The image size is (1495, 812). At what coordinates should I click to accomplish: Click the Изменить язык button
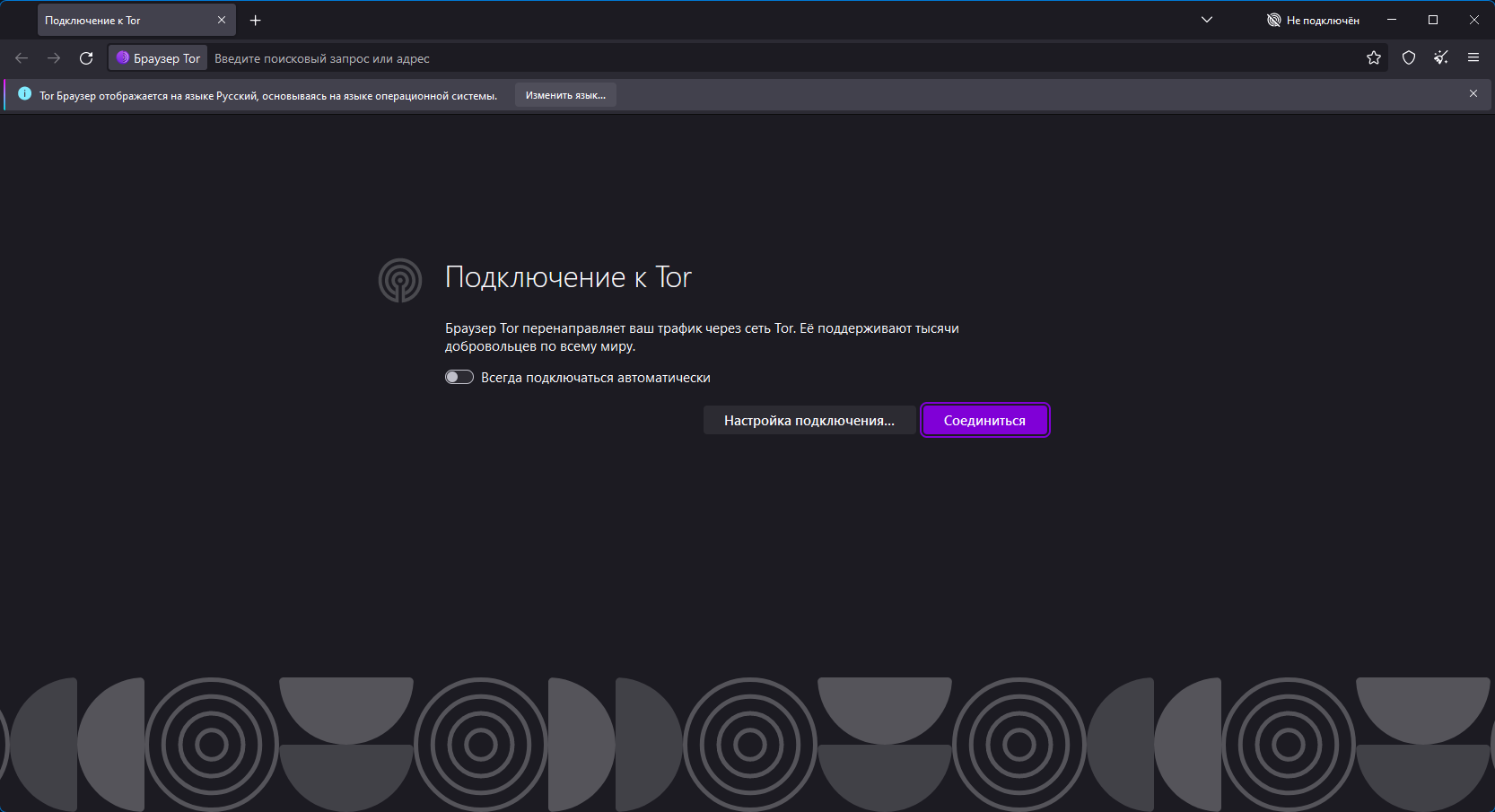click(565, 95)
